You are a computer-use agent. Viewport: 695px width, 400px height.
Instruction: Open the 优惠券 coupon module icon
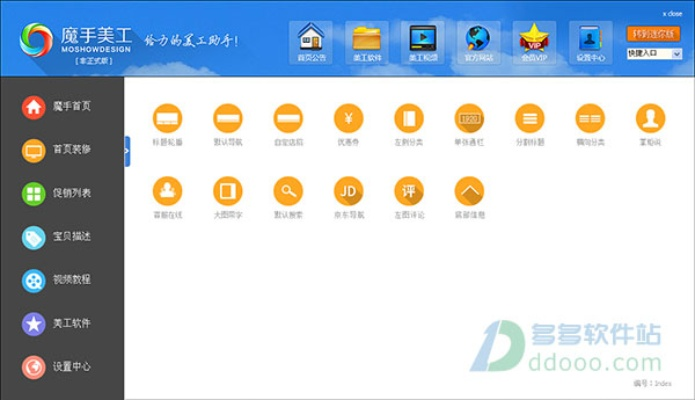pos(348,119)
